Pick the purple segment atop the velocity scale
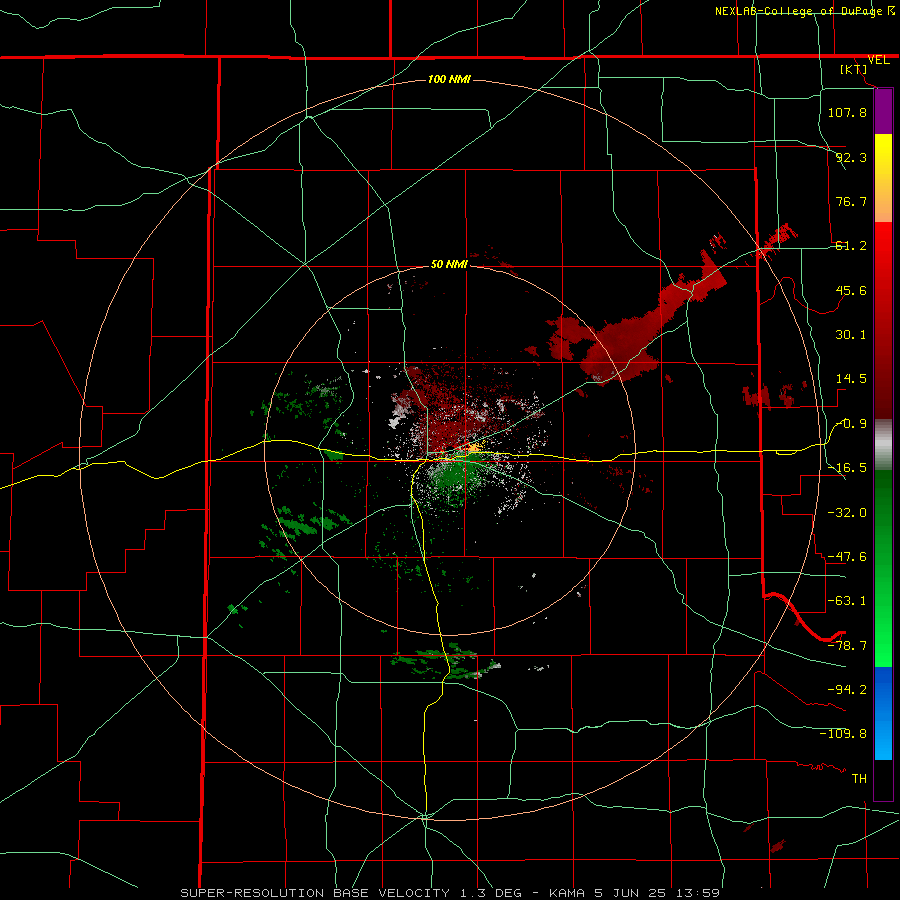The image size is (900, 900). (x=883, y=111)
